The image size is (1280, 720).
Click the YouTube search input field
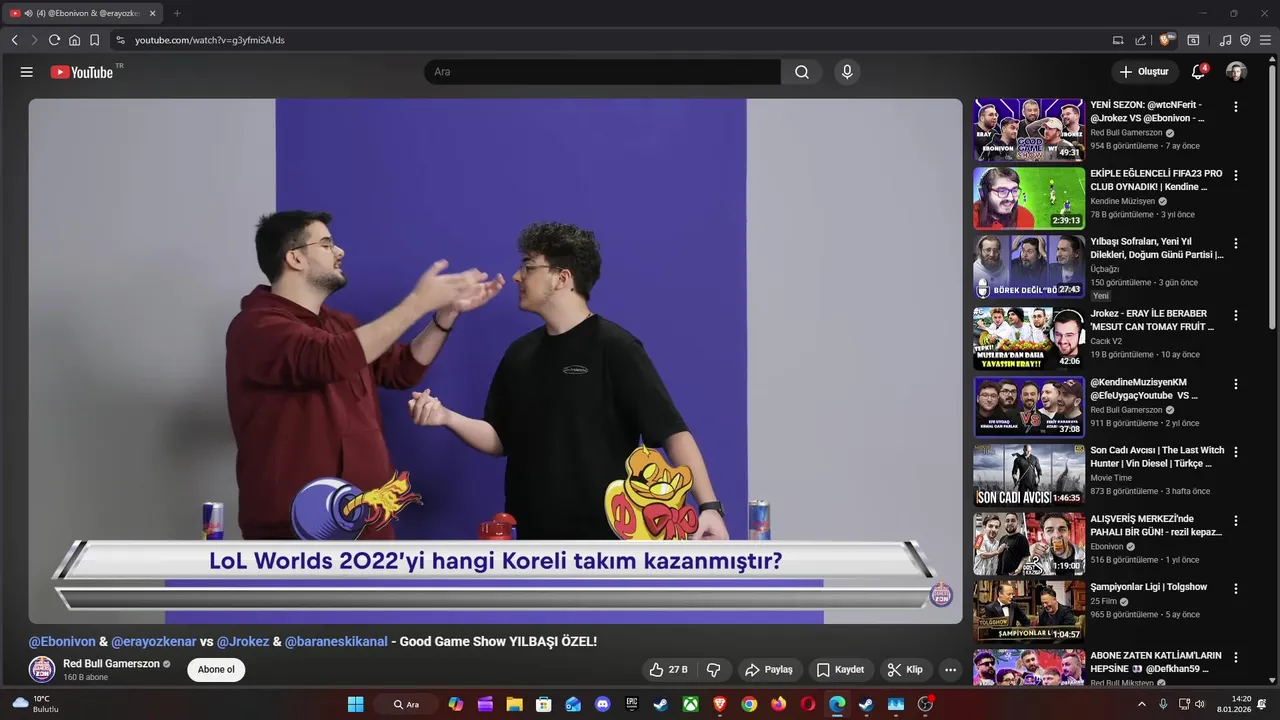[603, 72]
